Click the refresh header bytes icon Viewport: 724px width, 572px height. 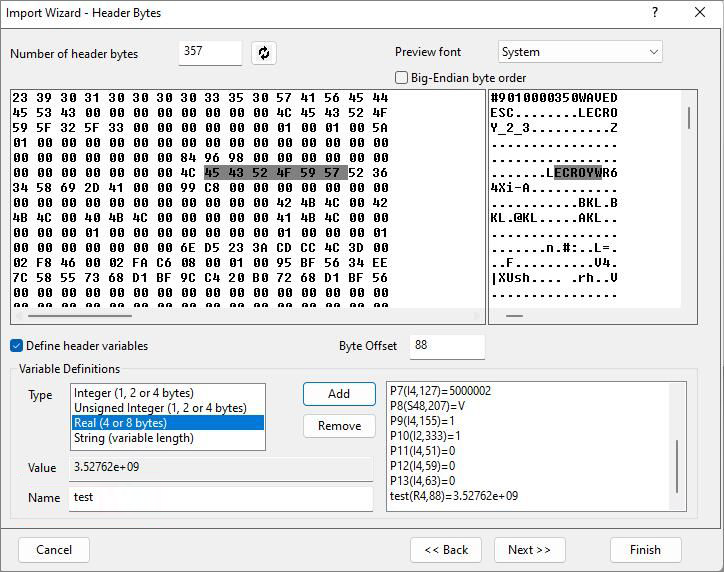pyautogui.click(x=264, y=53)
